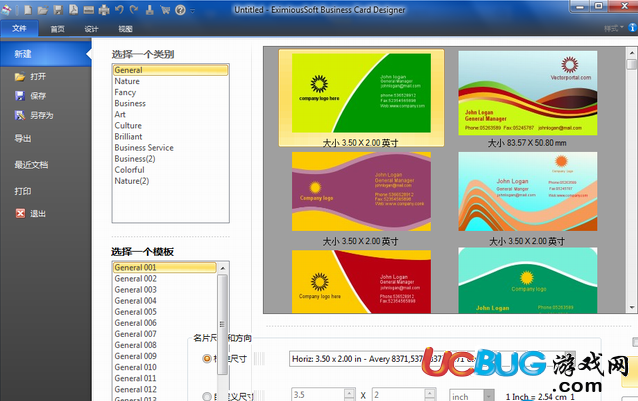The image size is (638, 401).
Task: Choose template General 006
Action: [165, 323]
